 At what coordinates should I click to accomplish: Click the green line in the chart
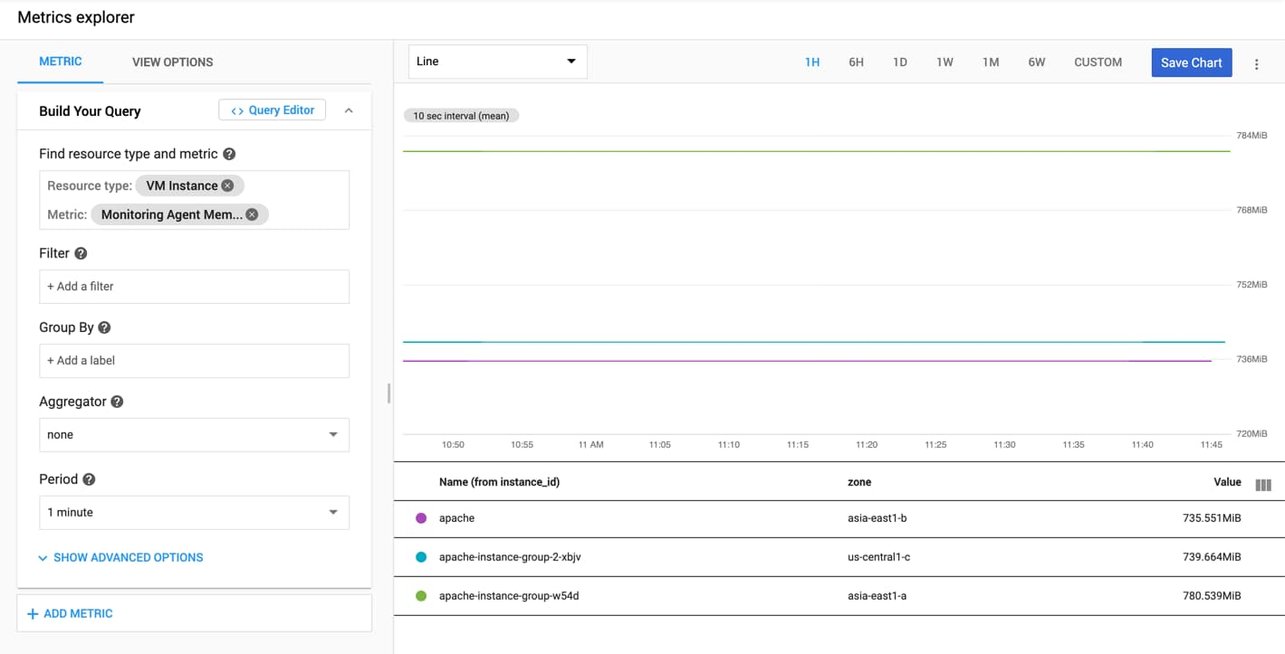click(816, 151)
